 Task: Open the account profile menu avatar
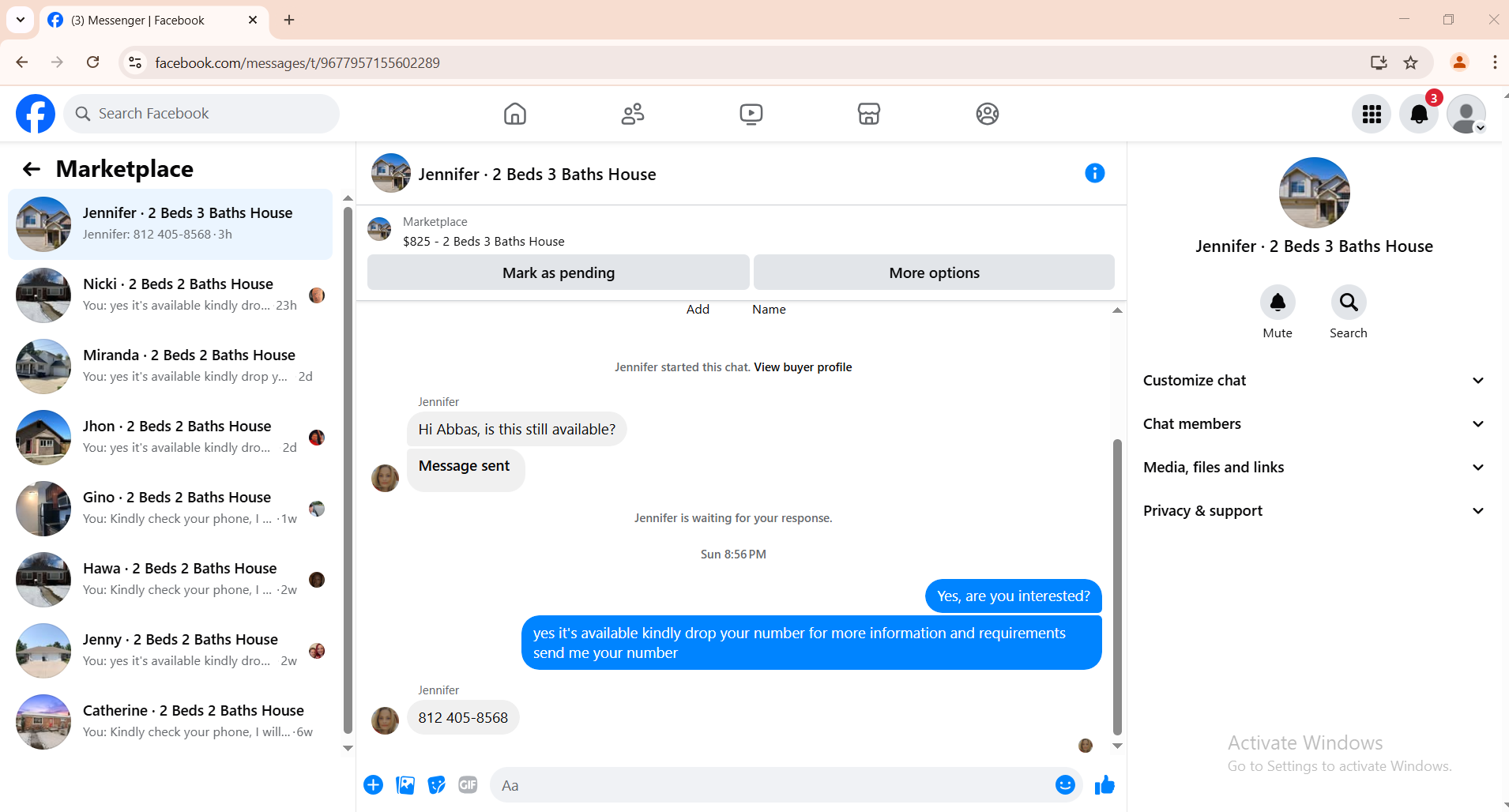coord(1466,115)
